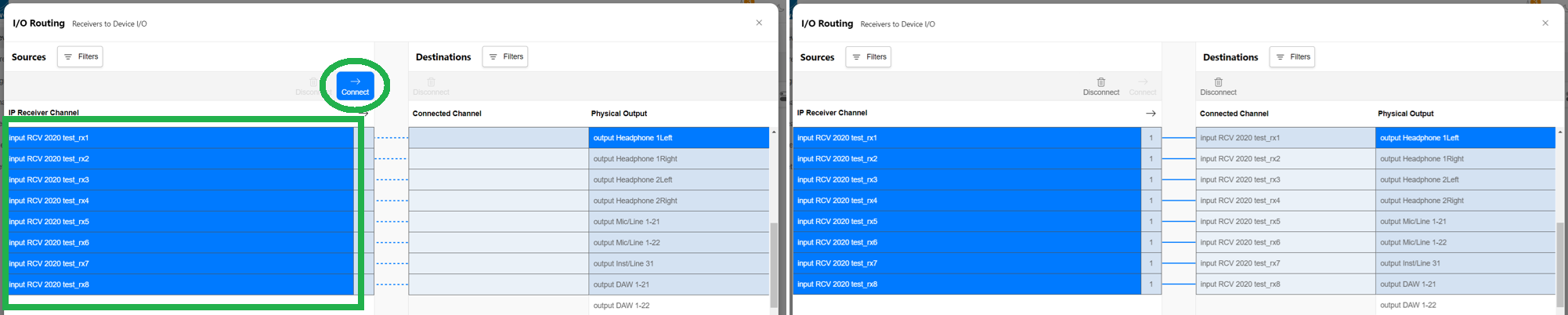Viewport: 1568px width, 315px height.
Task: Select output Inst/Line 31 in right window
Action: [x=1465, y=263]
